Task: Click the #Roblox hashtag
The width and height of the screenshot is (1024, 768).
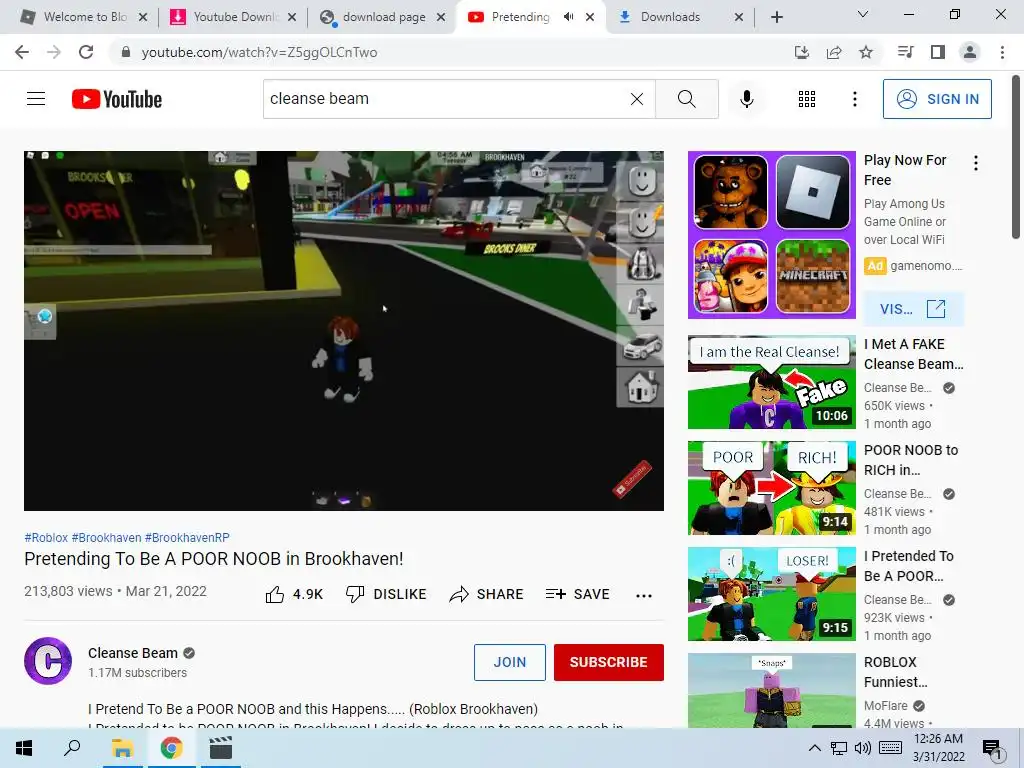Action: [x=46, y=537]
